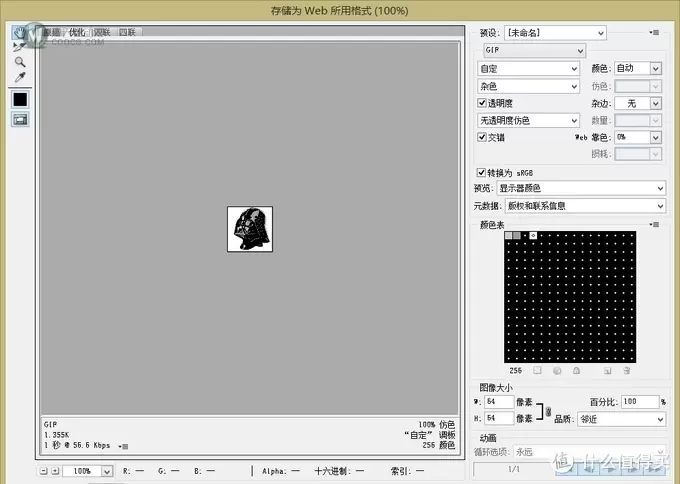Click the H height field showing 64
Screen dimensions: 680x484
tap(499, 418)
